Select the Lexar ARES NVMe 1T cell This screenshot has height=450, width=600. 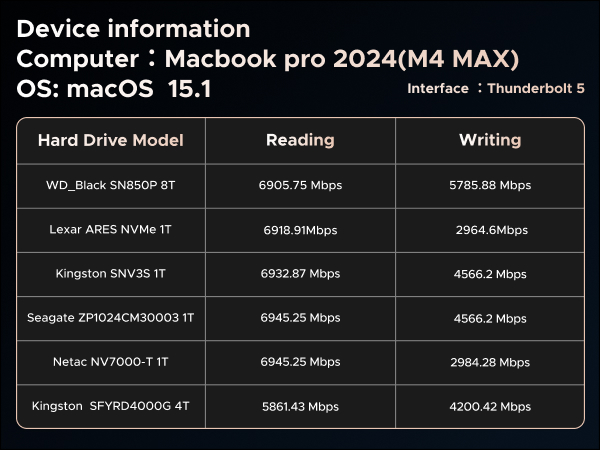point(111,230)
